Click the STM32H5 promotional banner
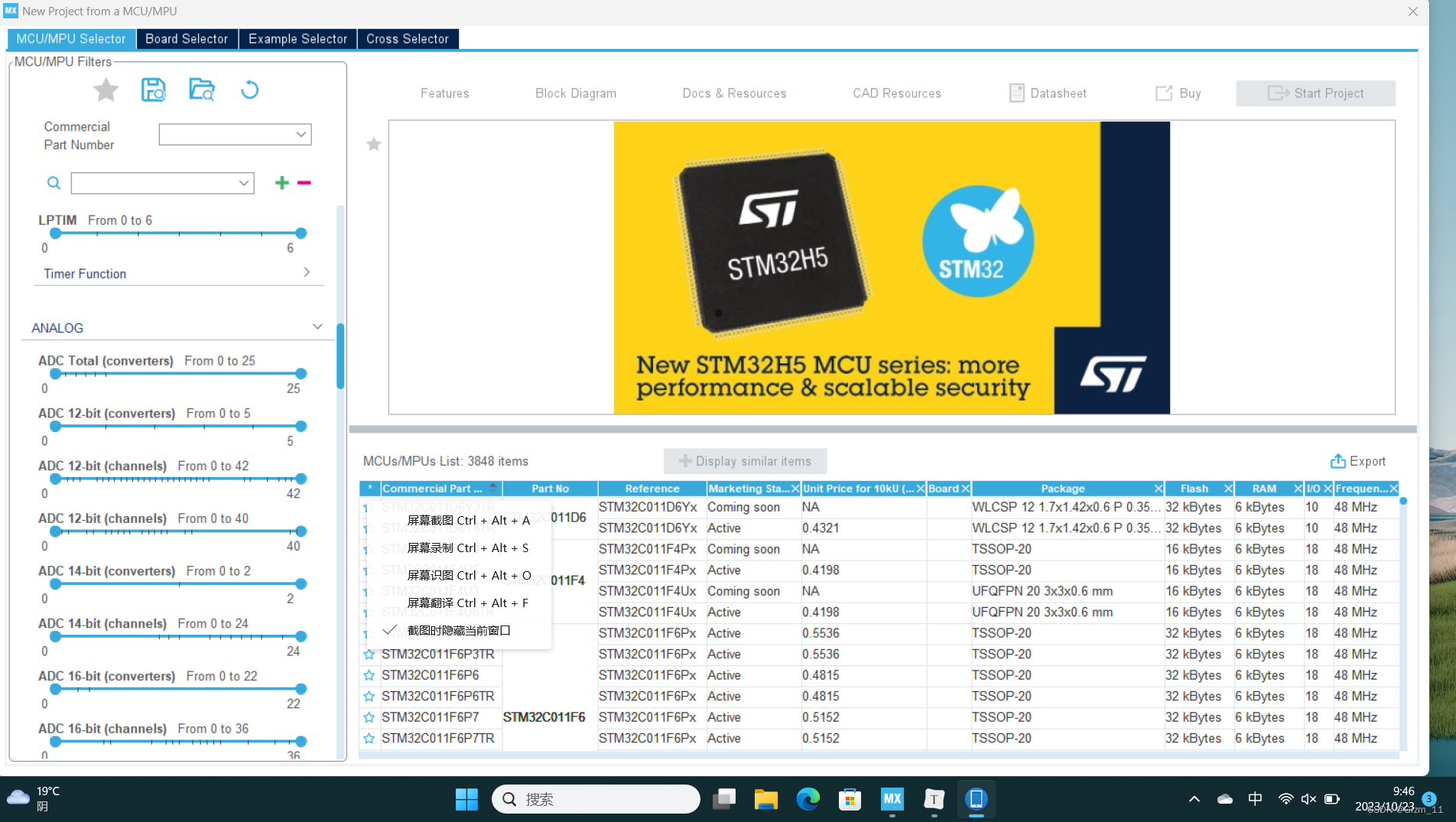 click(x=892, y=268)
